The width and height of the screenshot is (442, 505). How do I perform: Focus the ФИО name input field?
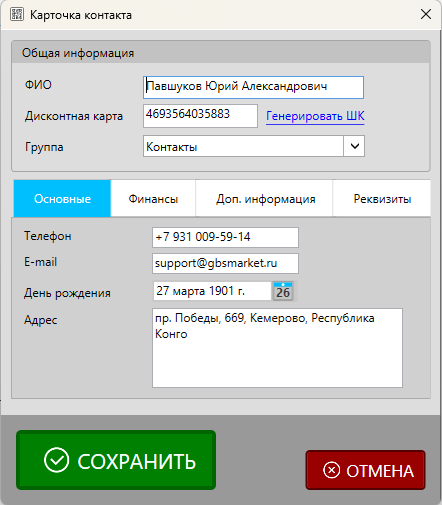click(253, 87)
